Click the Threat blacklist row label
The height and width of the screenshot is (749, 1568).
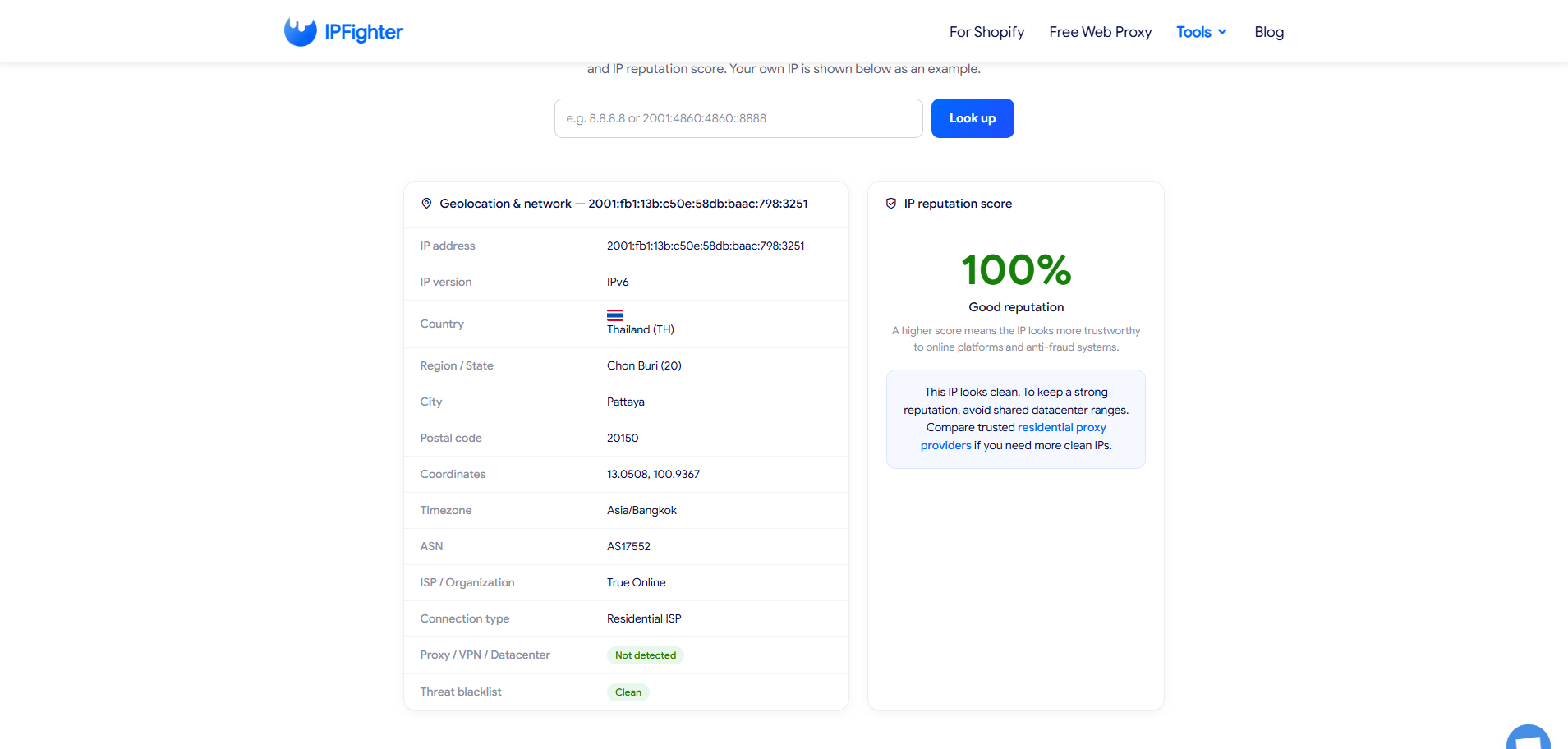(461, 692)
